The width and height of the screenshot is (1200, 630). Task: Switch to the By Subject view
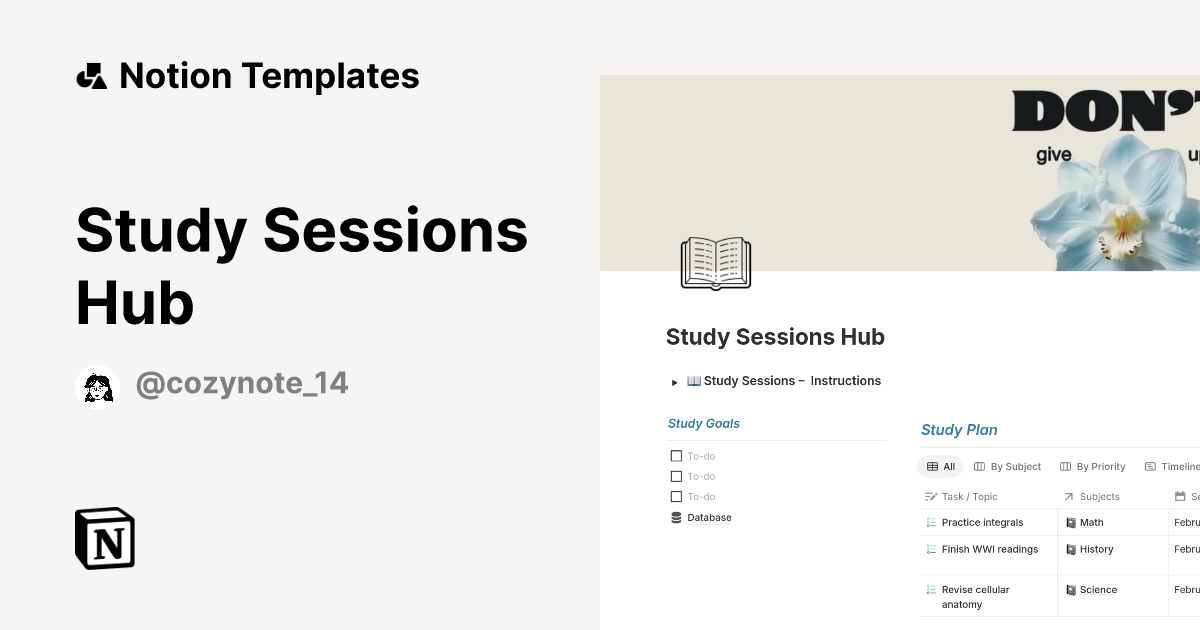[x=1015, y=466]
